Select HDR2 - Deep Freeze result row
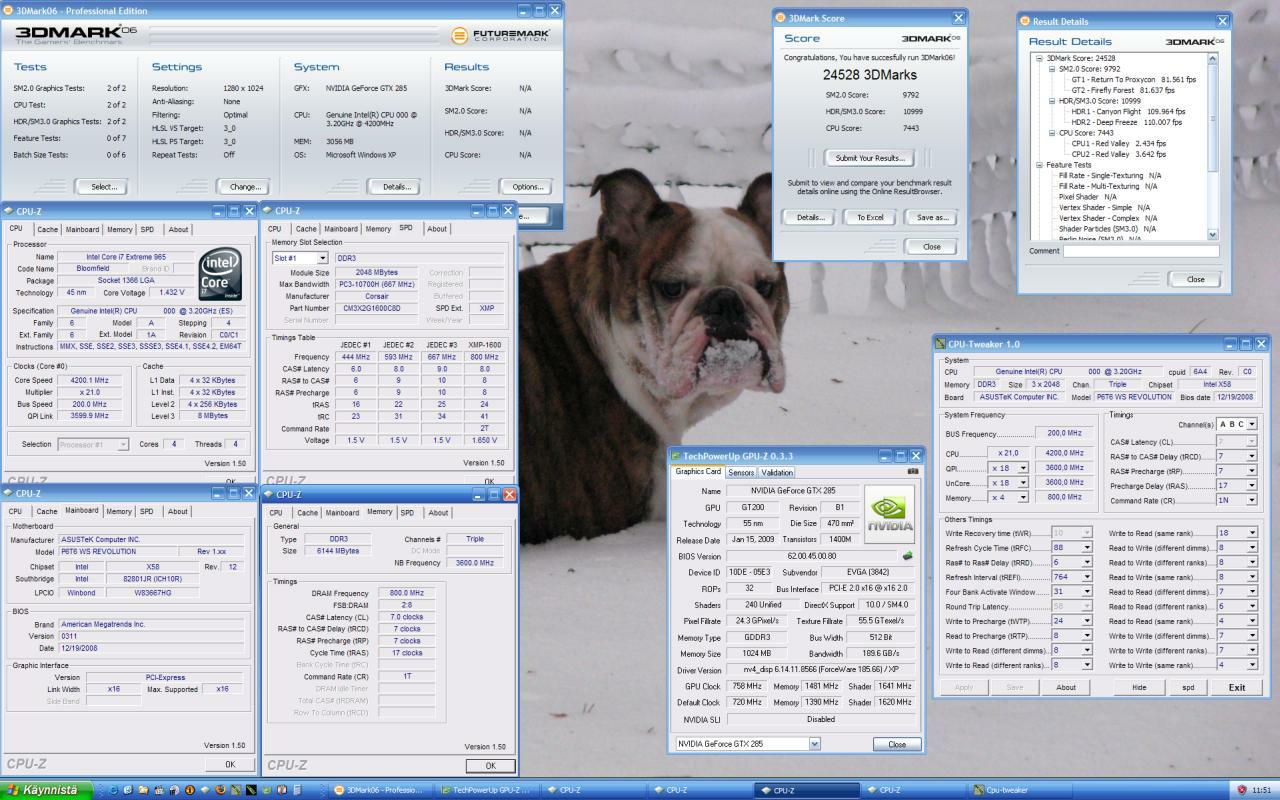The image size is (1280, 800). pyautogui.click(x=1127, y=122)
